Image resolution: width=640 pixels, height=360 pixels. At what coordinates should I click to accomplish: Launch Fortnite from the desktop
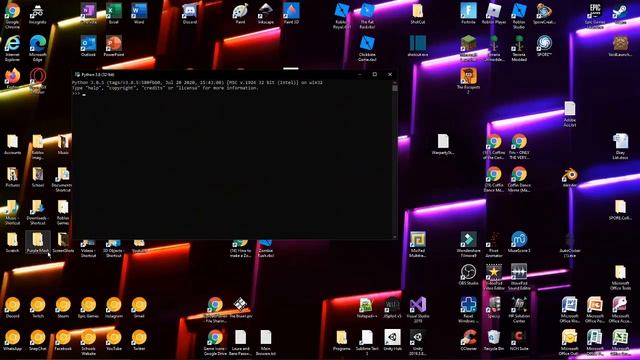[x=468, y=13]
